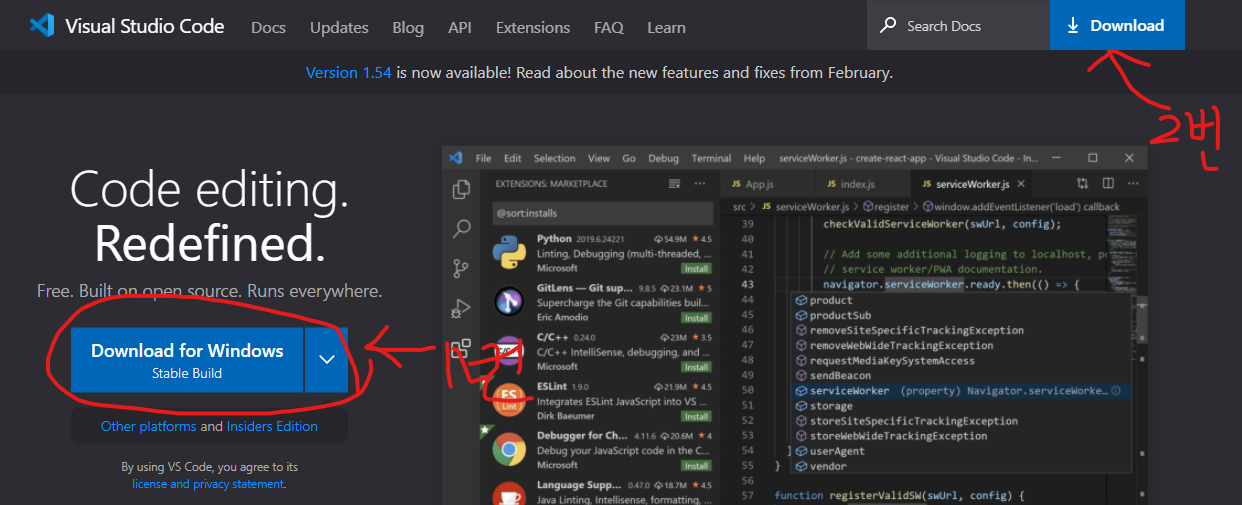The image size is (1242, 505).
Task: Click the info icon on serviceWorker suggestion
Action: point(1115,391)
